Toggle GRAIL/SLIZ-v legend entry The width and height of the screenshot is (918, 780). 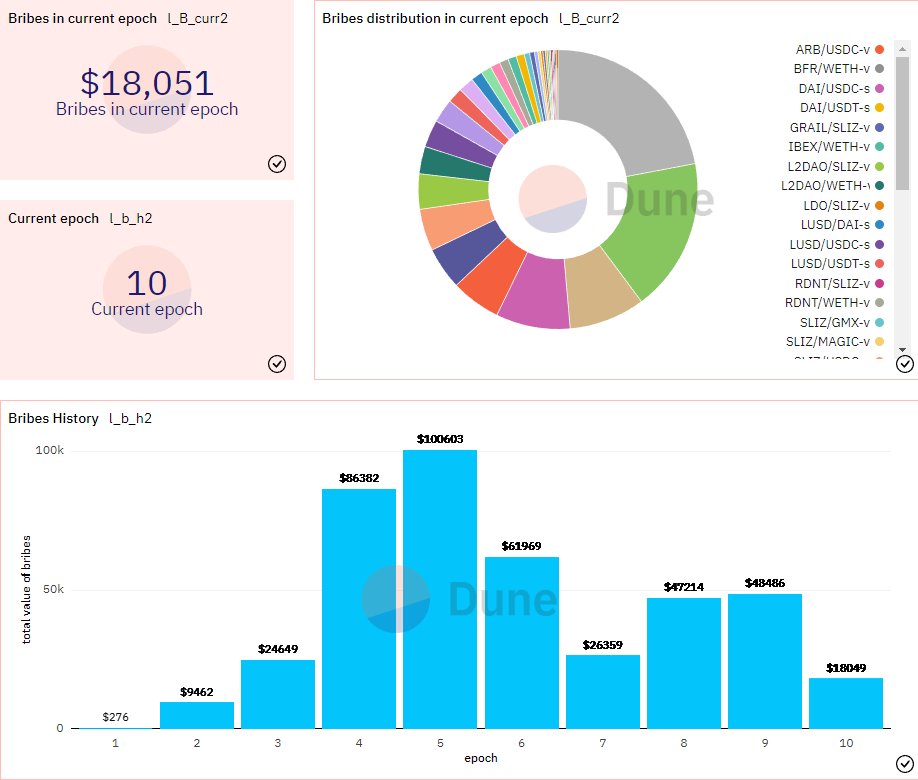tap(836, 128)
